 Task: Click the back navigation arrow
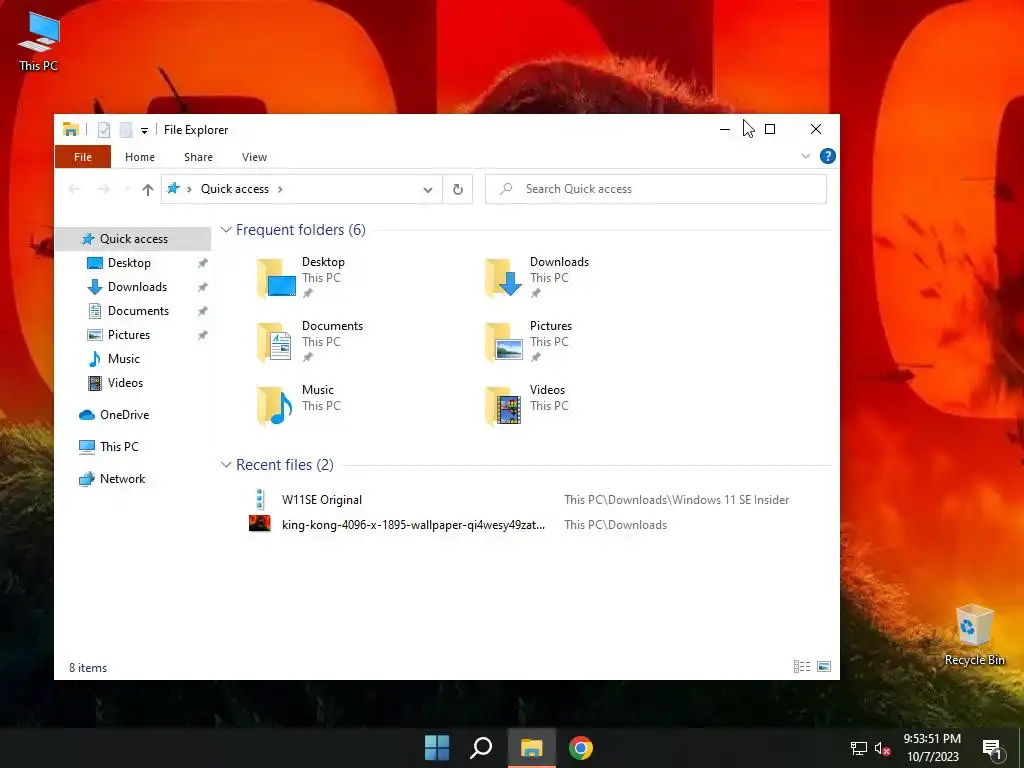(74, 189)
